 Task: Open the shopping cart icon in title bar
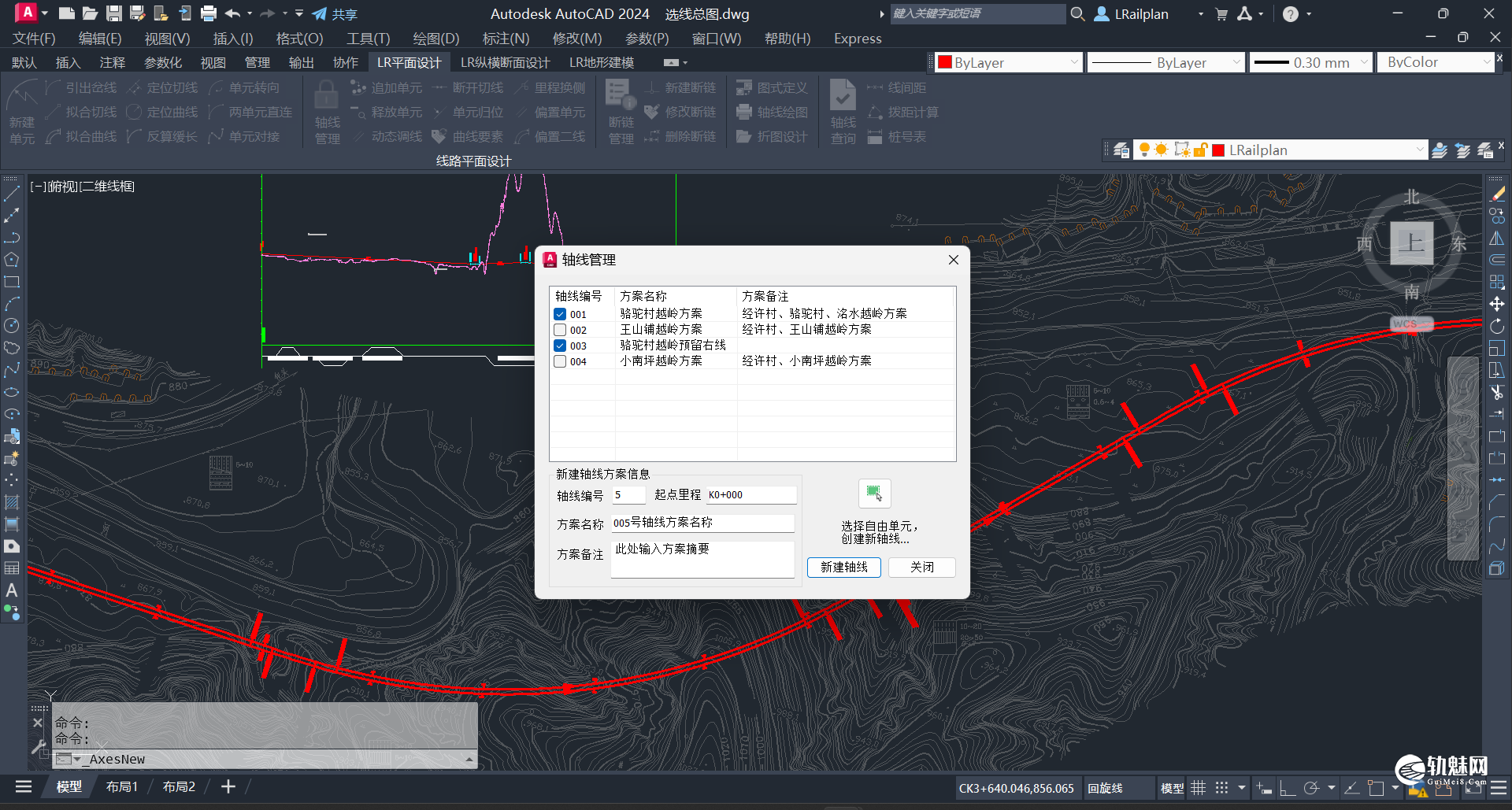pos(1221,13)
